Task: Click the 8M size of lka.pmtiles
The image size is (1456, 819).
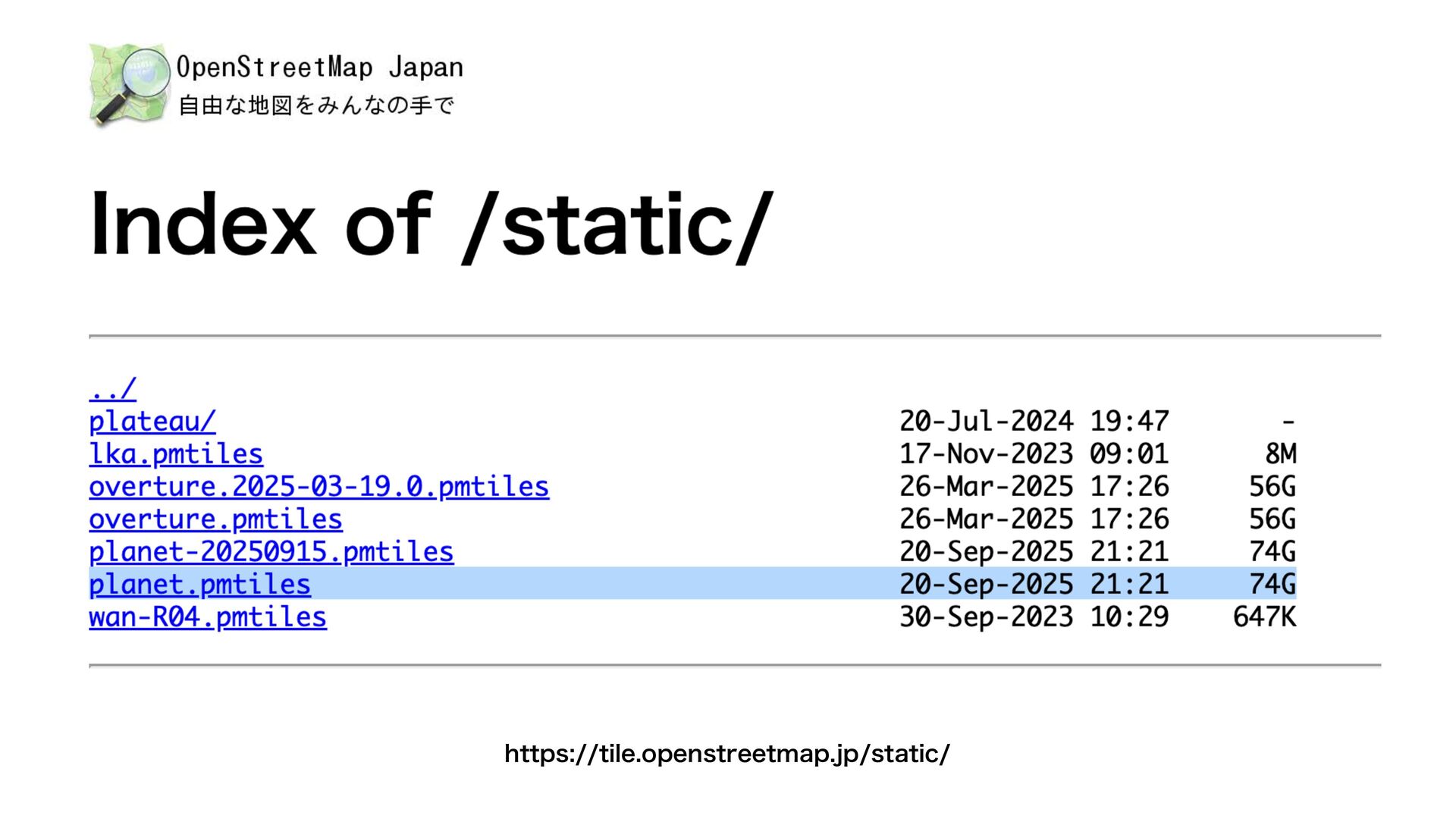Action: [1280, 453]
